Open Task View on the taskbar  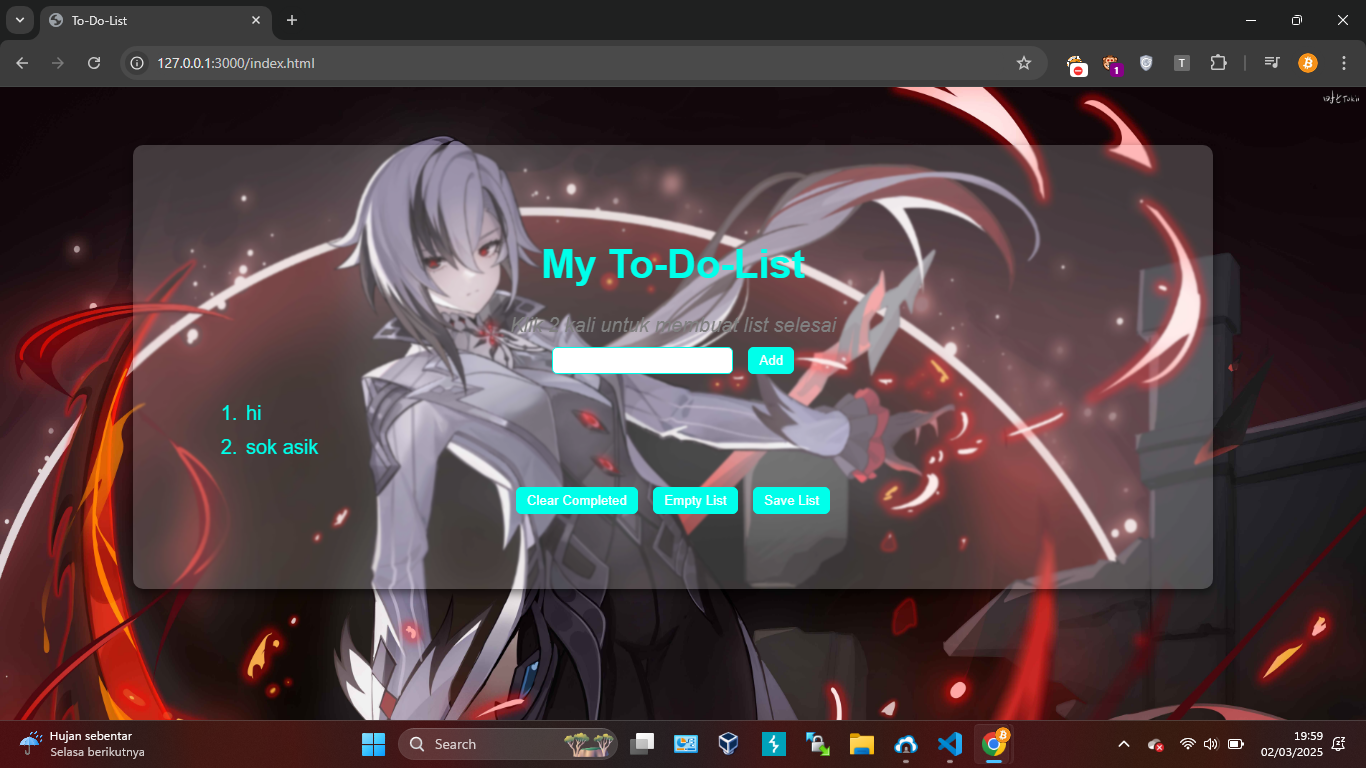pyautogui.click(x=642, y=744)
